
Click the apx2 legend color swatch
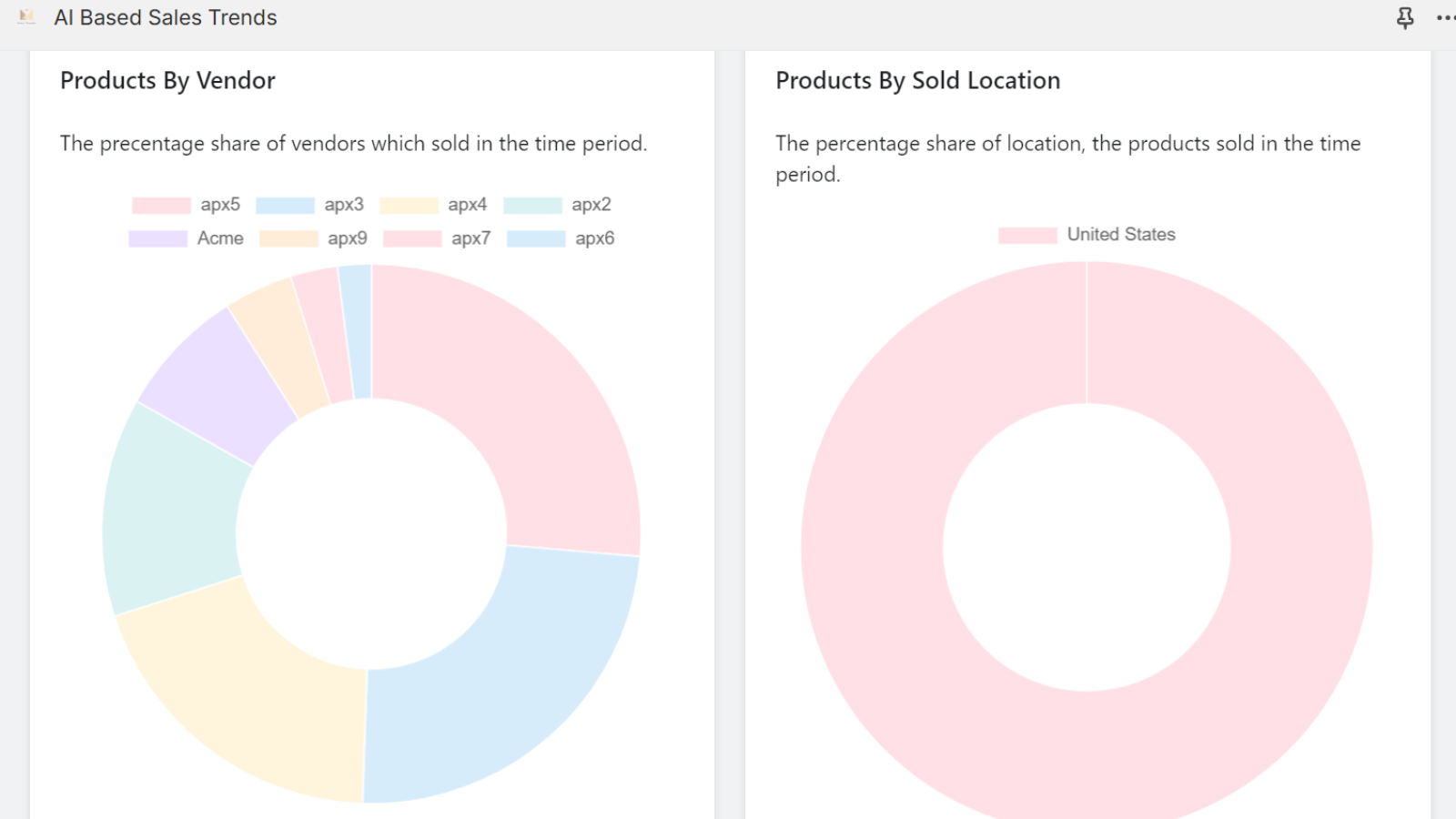[532, 206]
